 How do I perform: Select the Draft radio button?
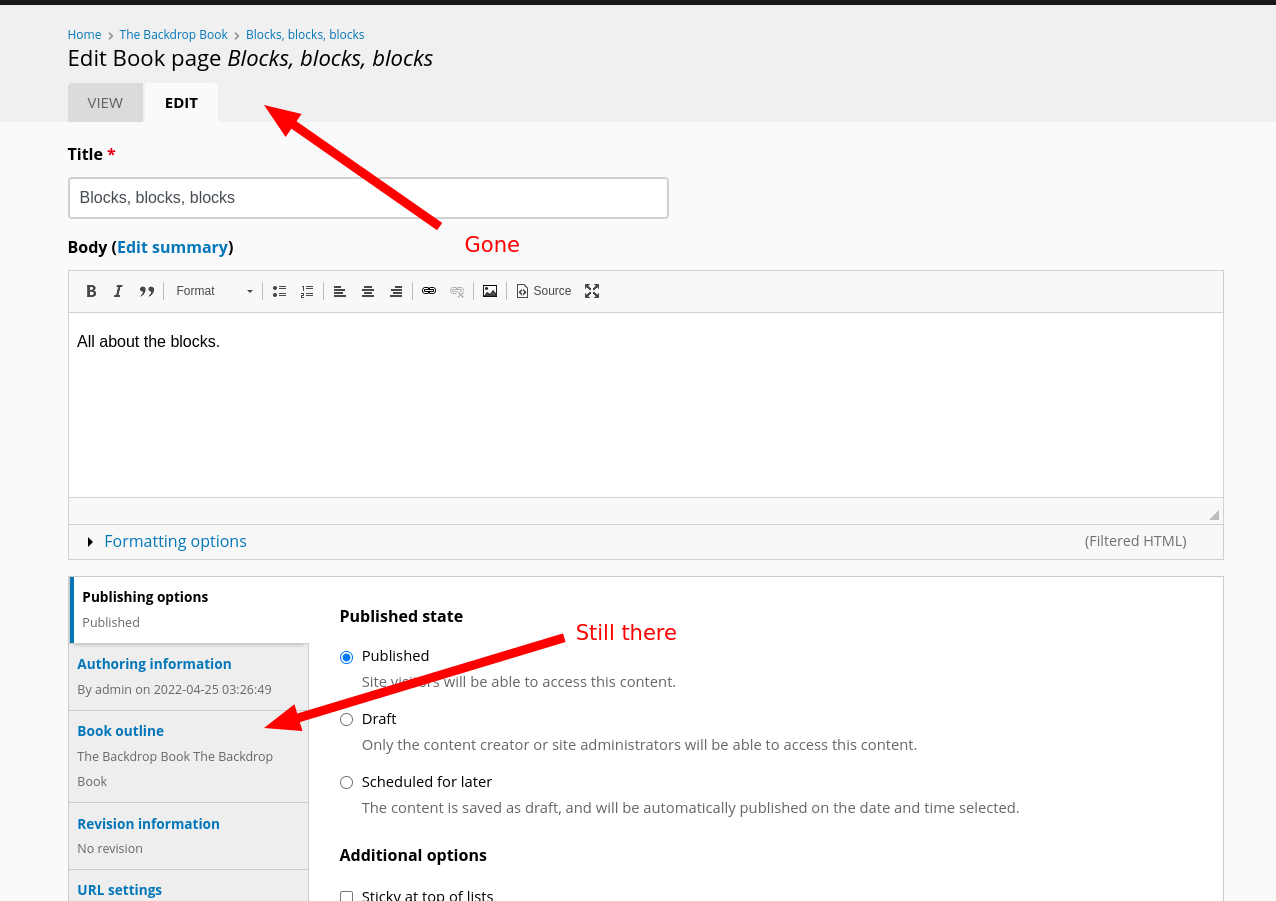(346, 719)
